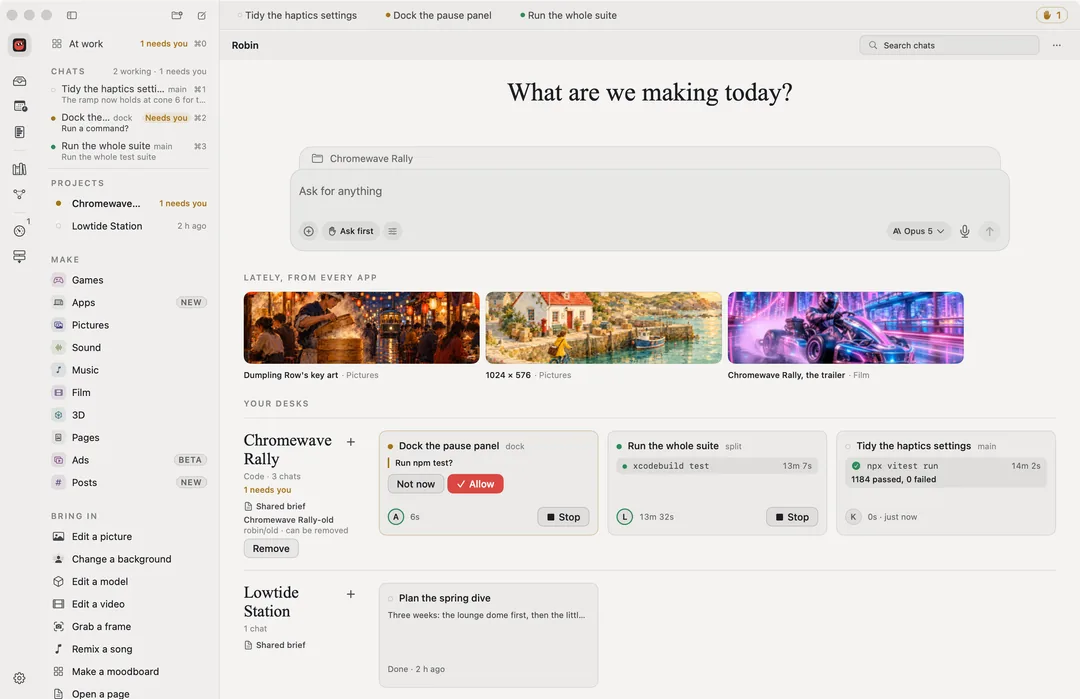The width and height of the screenshot is (1080, 699).
Task: Open the library books icon in rail
Action: click(x=19, y=169)
